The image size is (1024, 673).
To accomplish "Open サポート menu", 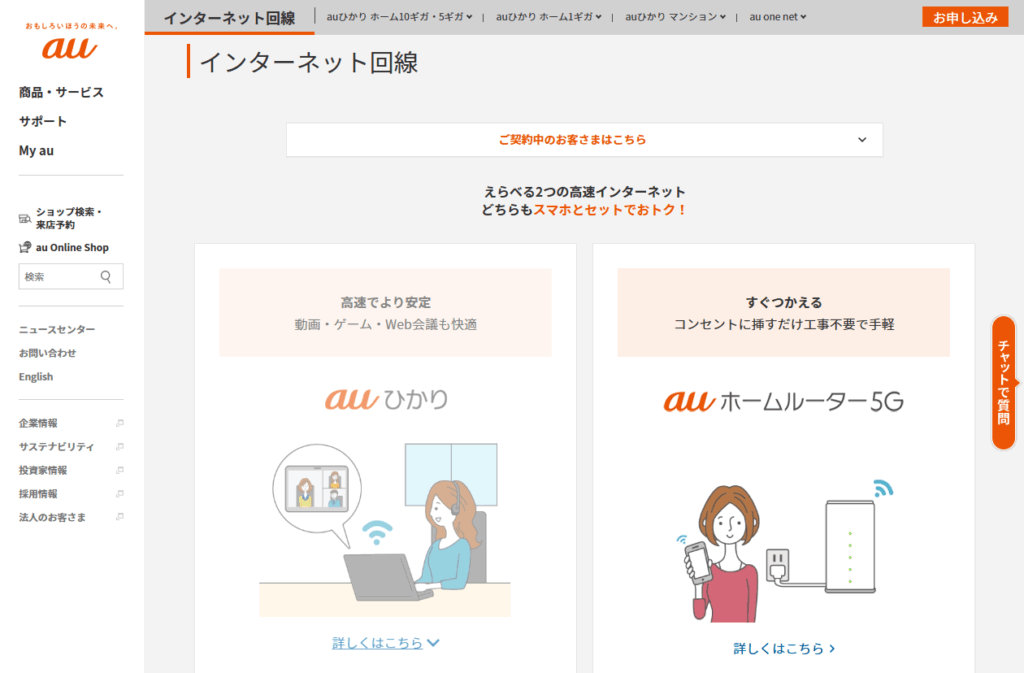I will coord(42,121).
